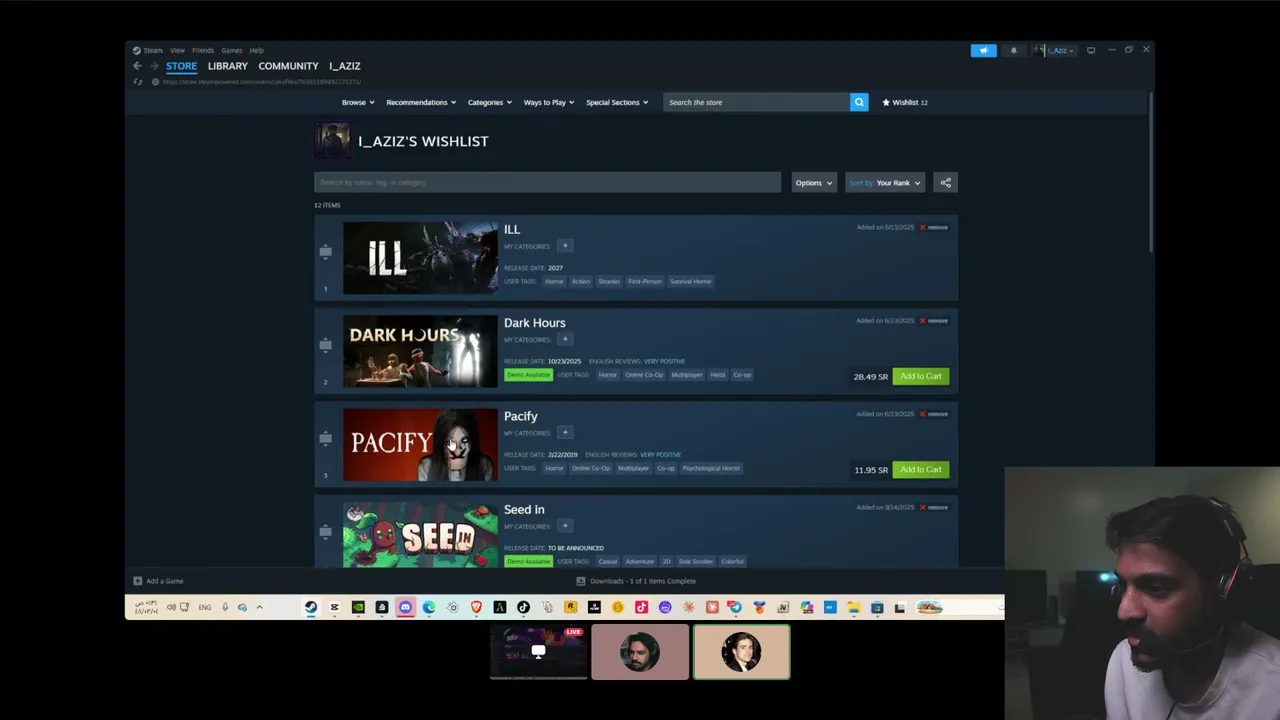
Task: Click Dark Hours Demo Available badge
Action: click(528, 375)
